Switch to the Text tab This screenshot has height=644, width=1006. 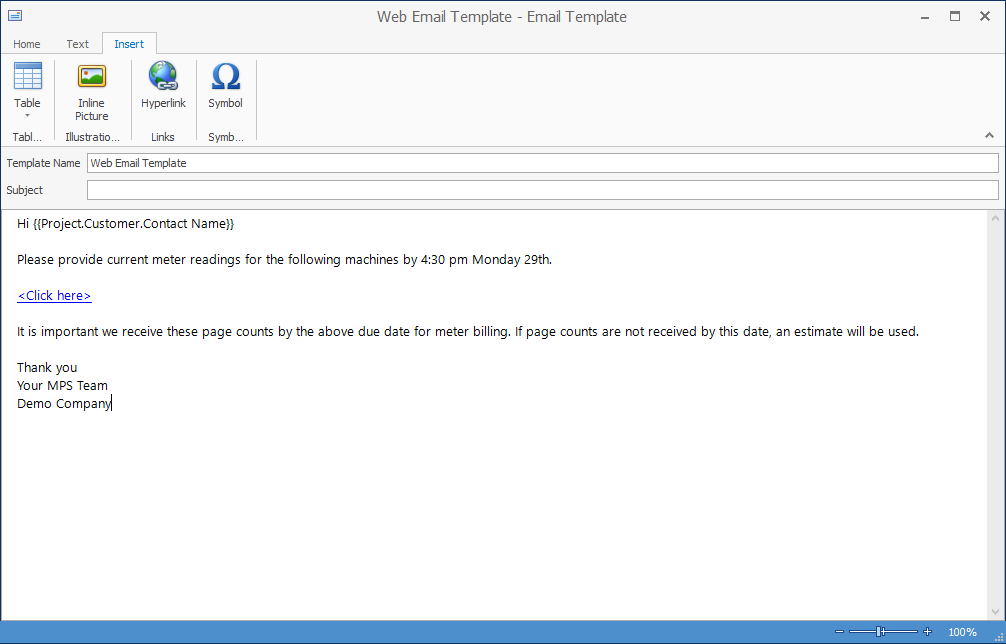click(77, 44)
